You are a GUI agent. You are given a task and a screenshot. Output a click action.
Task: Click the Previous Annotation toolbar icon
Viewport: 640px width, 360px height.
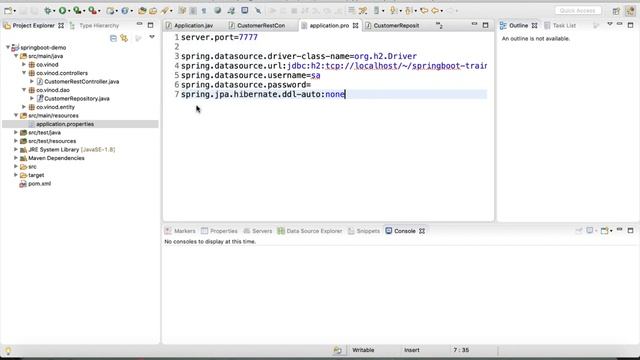click(408, 11)
